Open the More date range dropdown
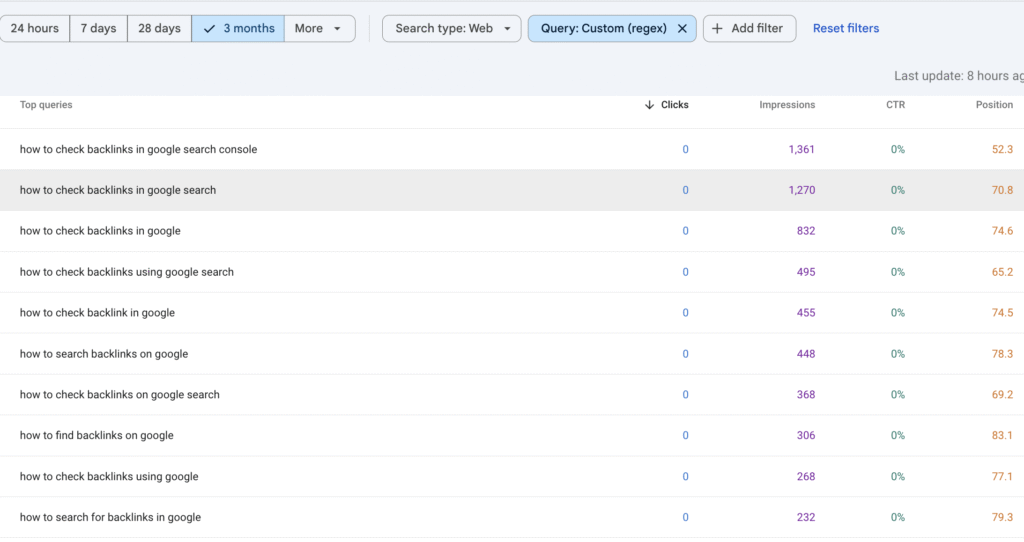1024x542 pixels. [x=319, y=29]
